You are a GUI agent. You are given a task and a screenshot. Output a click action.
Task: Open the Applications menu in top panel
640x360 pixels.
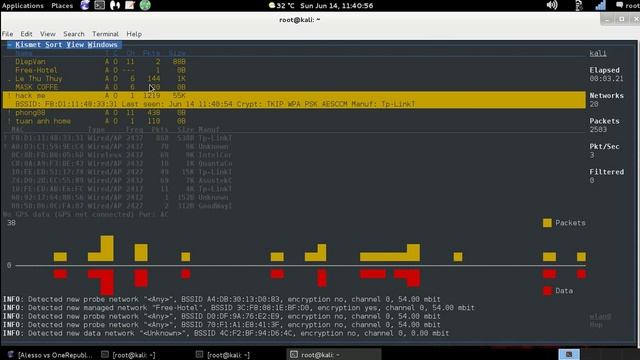point(22,5)
